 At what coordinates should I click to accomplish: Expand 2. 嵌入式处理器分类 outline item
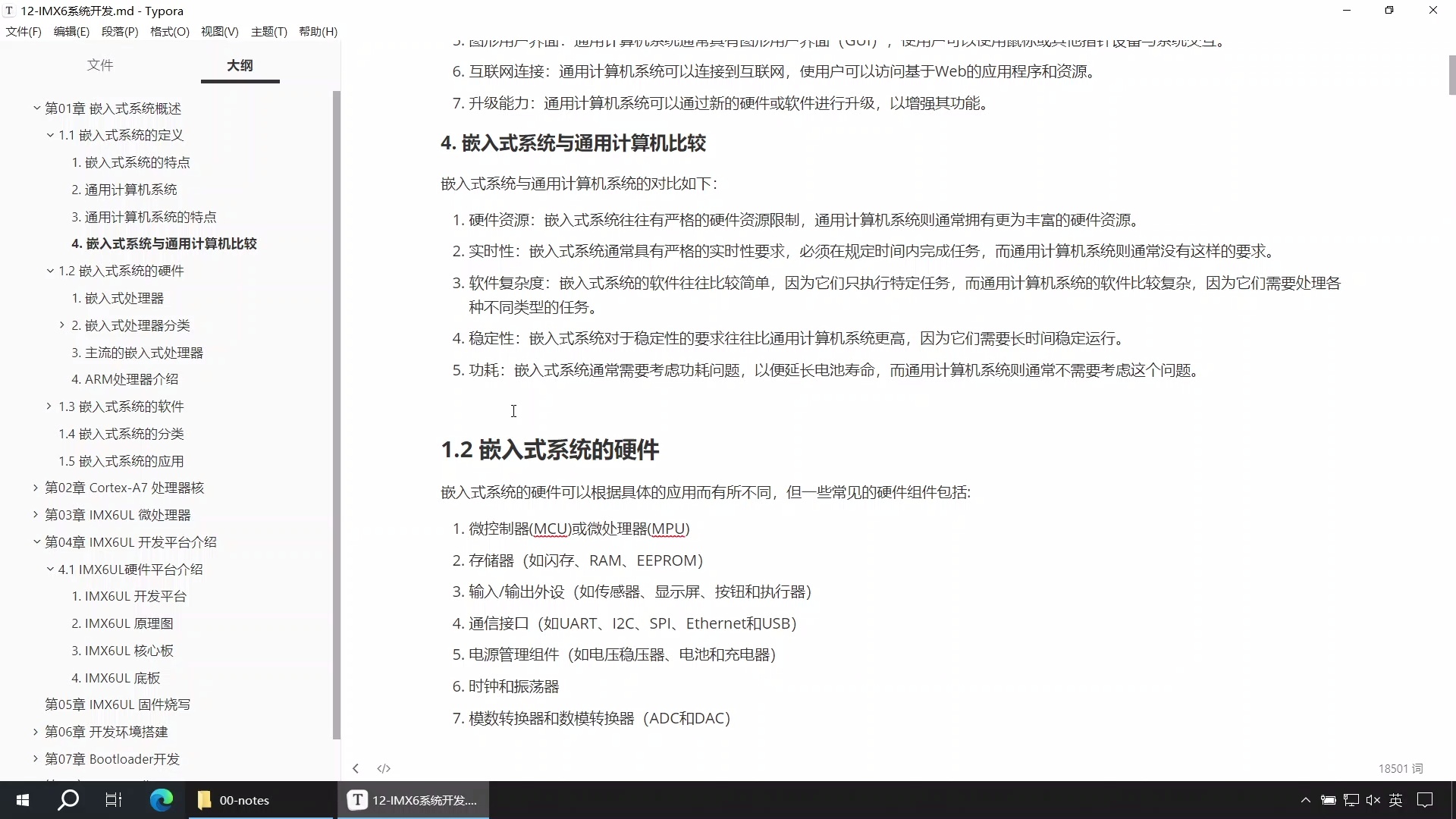coord(62,325)
